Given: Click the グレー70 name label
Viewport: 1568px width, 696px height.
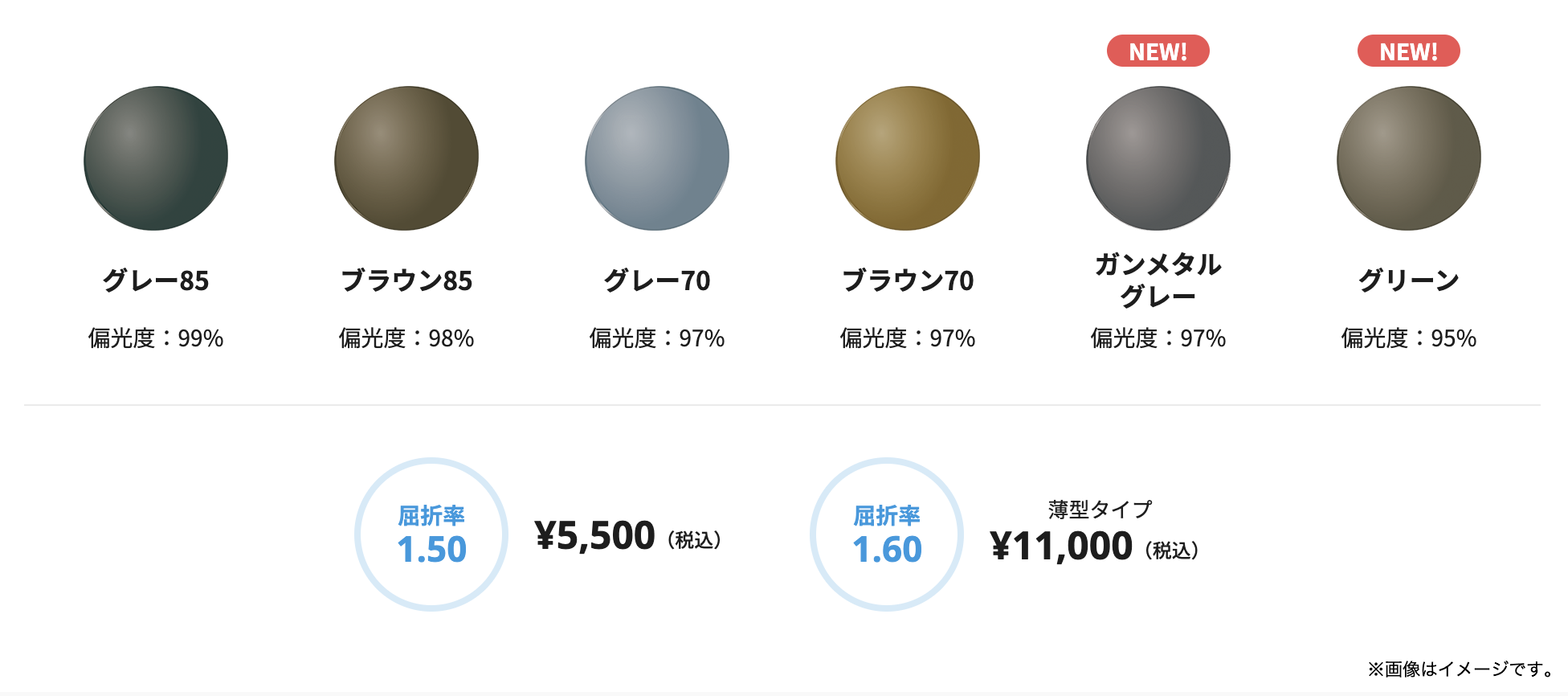Looking at the screenshot, I should 657,280.
